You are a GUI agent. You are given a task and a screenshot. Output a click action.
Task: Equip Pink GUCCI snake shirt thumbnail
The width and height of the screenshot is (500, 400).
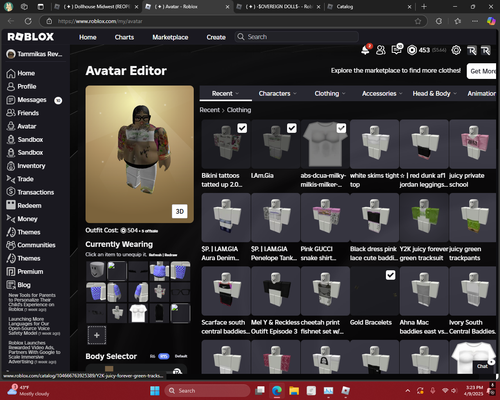pos(325,218)
